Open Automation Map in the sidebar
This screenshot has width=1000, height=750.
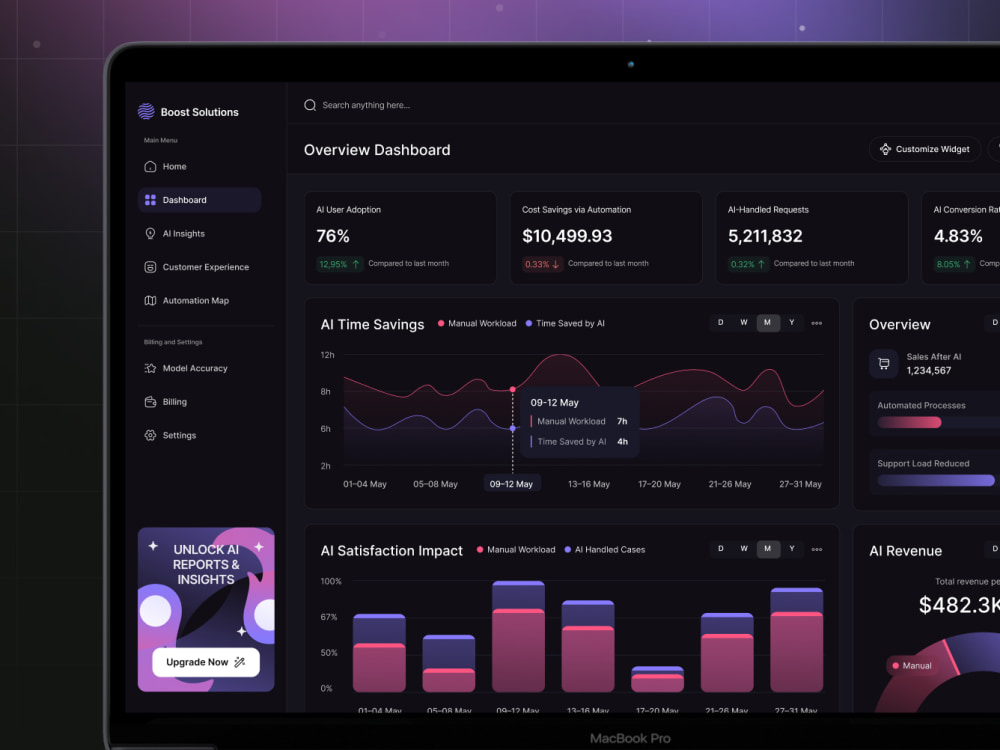200,300
